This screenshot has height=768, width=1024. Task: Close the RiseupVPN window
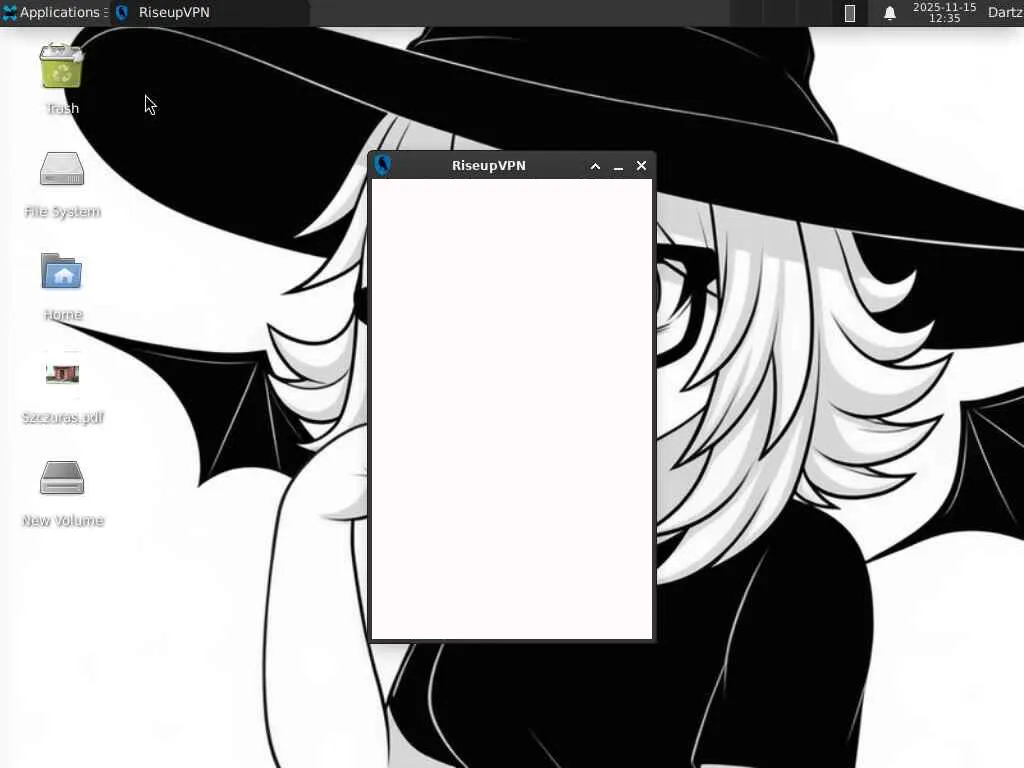(641, 166)
